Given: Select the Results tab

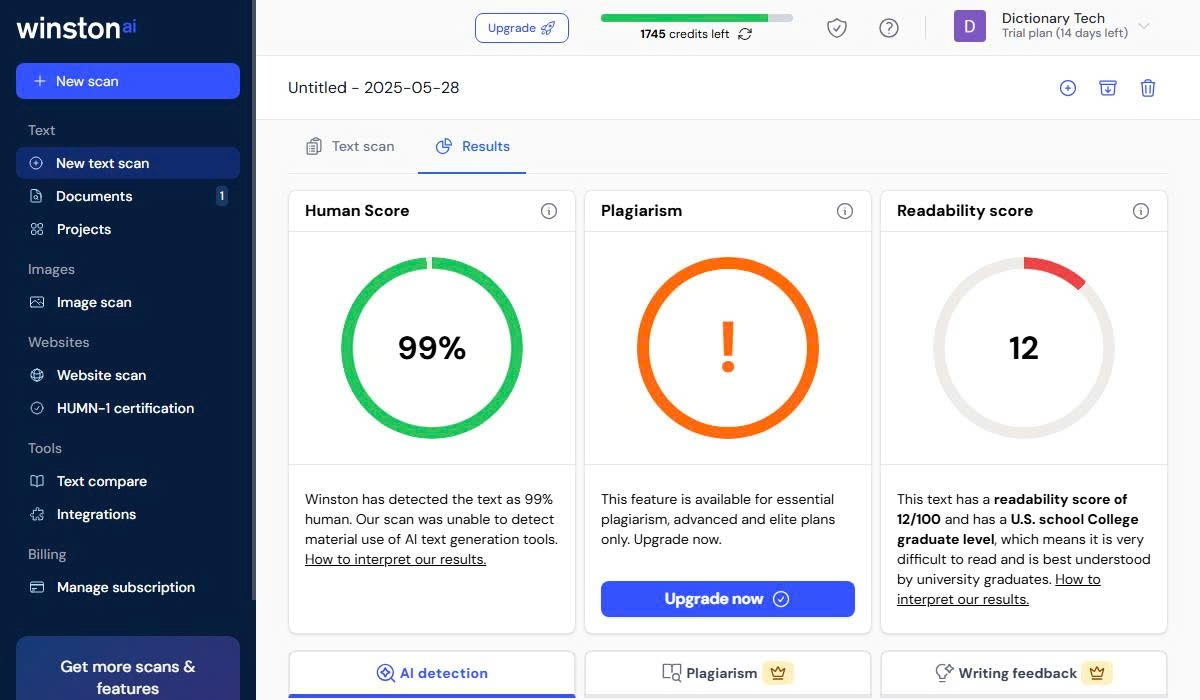Looking at the screenshot, I should 472,146.
